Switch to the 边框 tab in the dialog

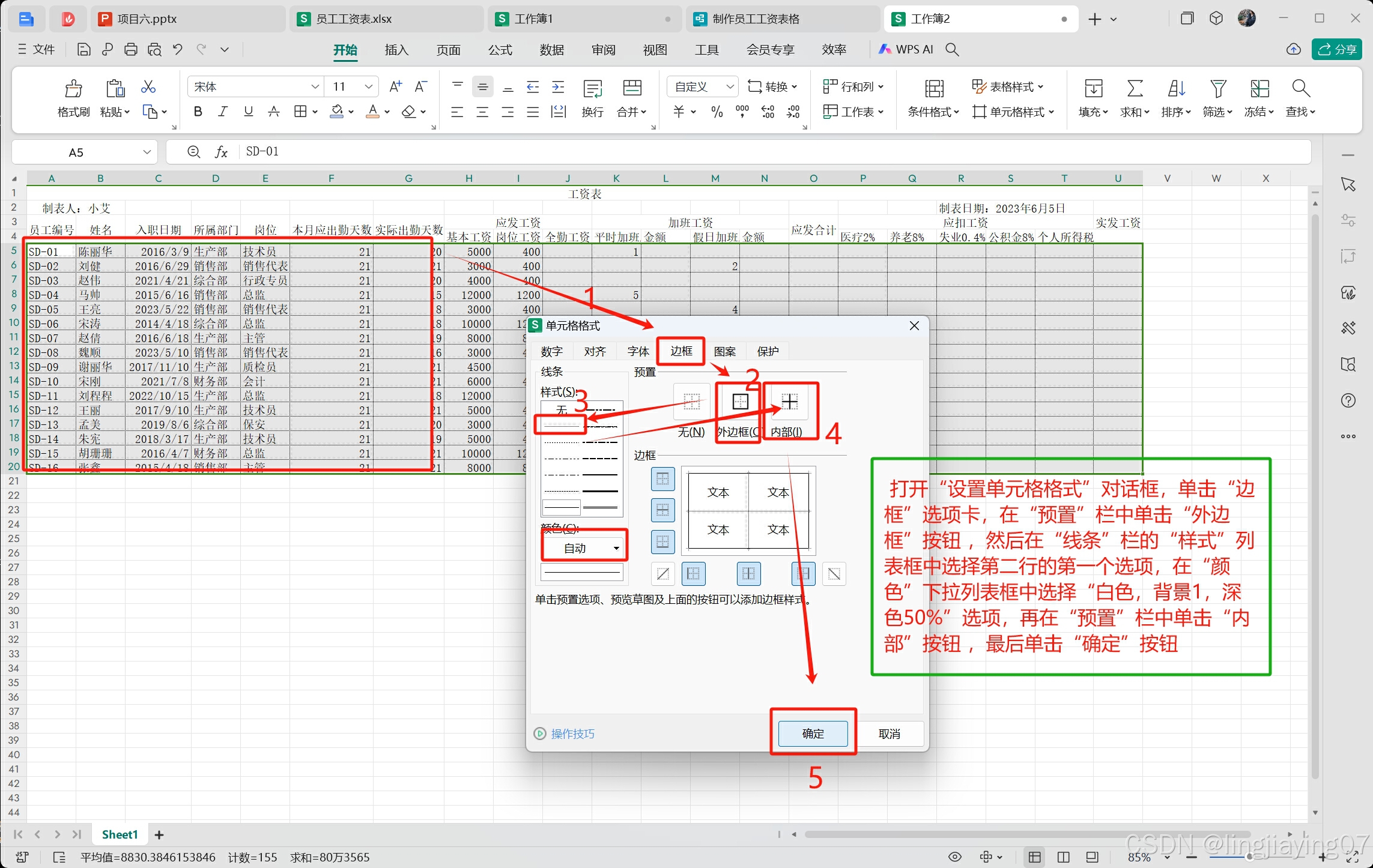point(680,351)
